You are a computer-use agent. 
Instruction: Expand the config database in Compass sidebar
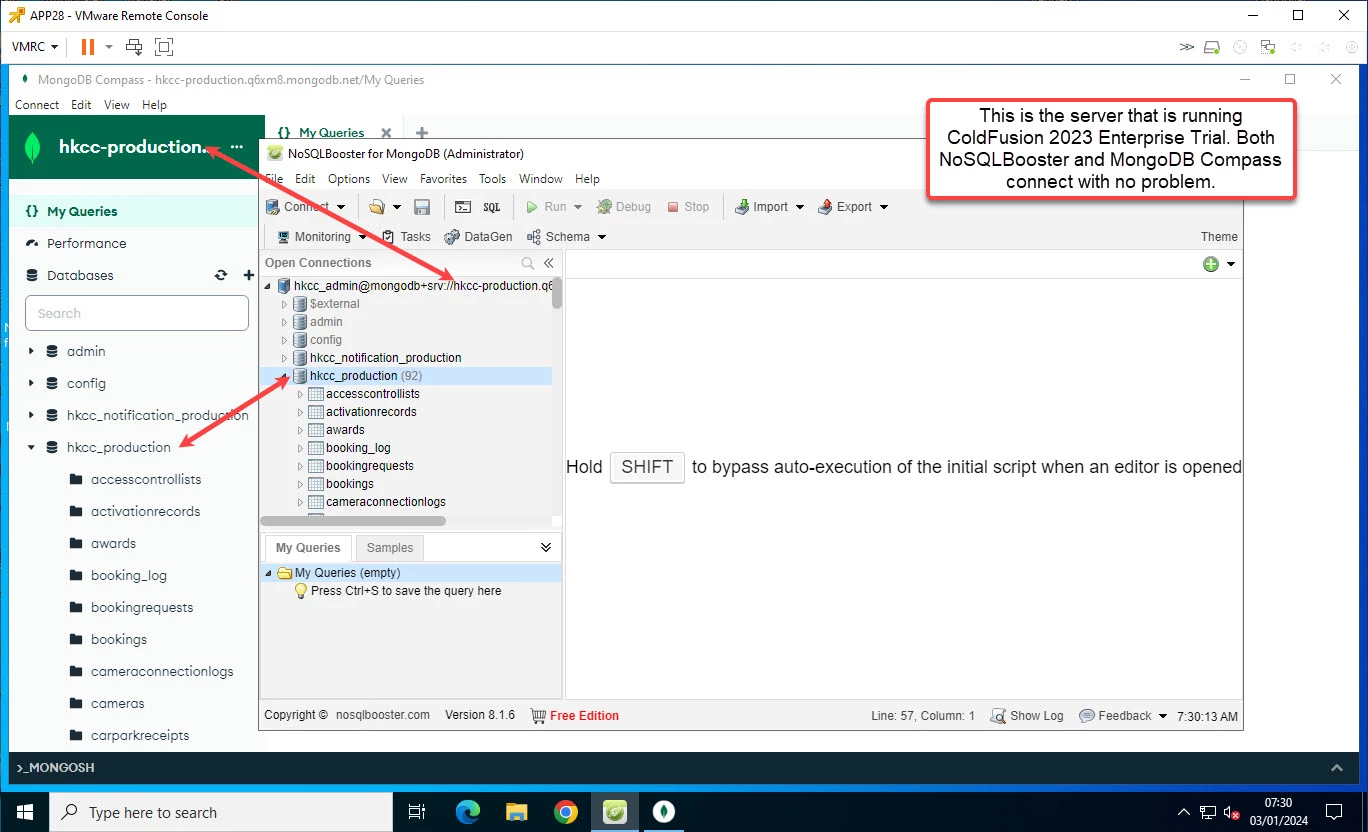tap(31, 383)
